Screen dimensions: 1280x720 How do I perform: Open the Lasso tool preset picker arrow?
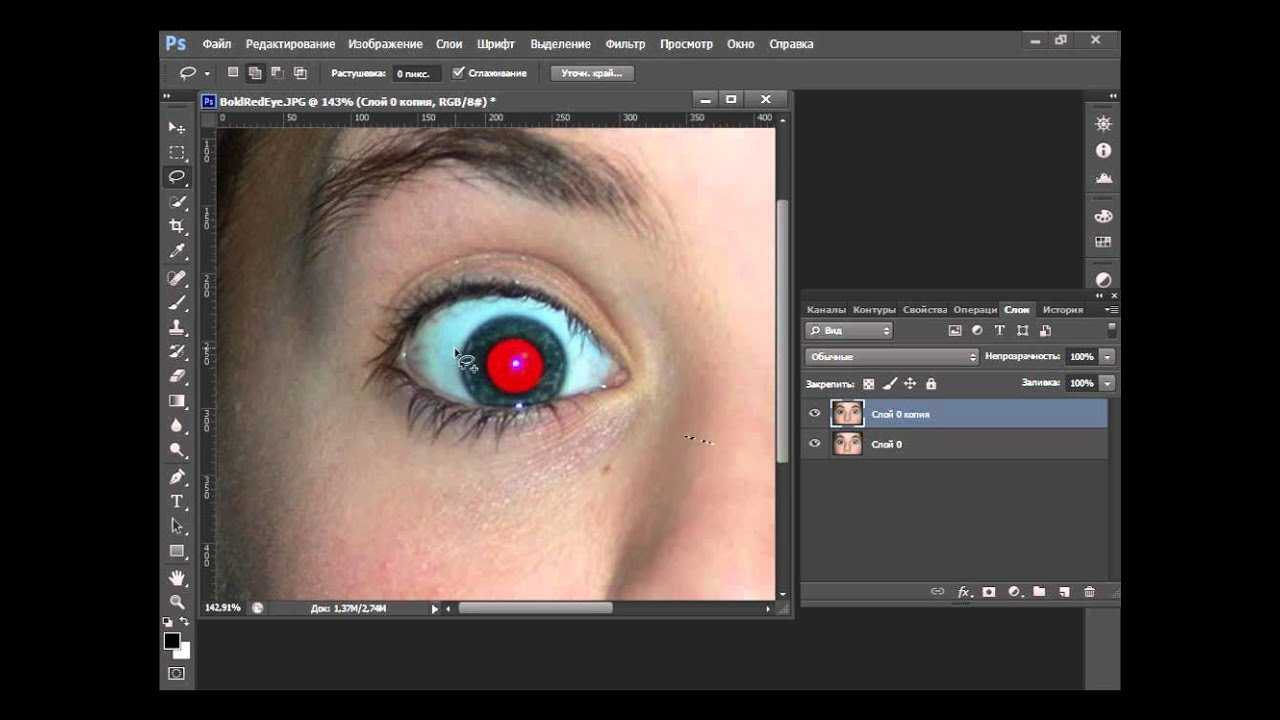(x=207, y=73)
